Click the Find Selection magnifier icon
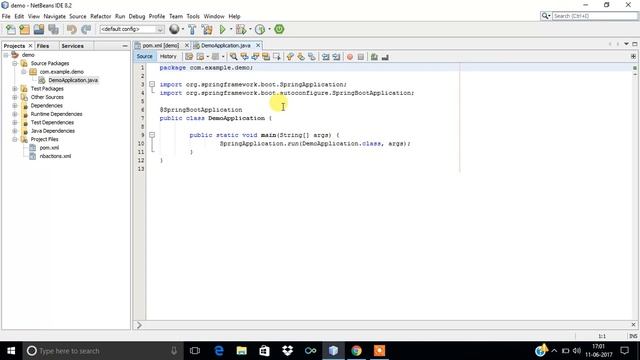This screenshot has width=640, height=360. coord(233,57)
